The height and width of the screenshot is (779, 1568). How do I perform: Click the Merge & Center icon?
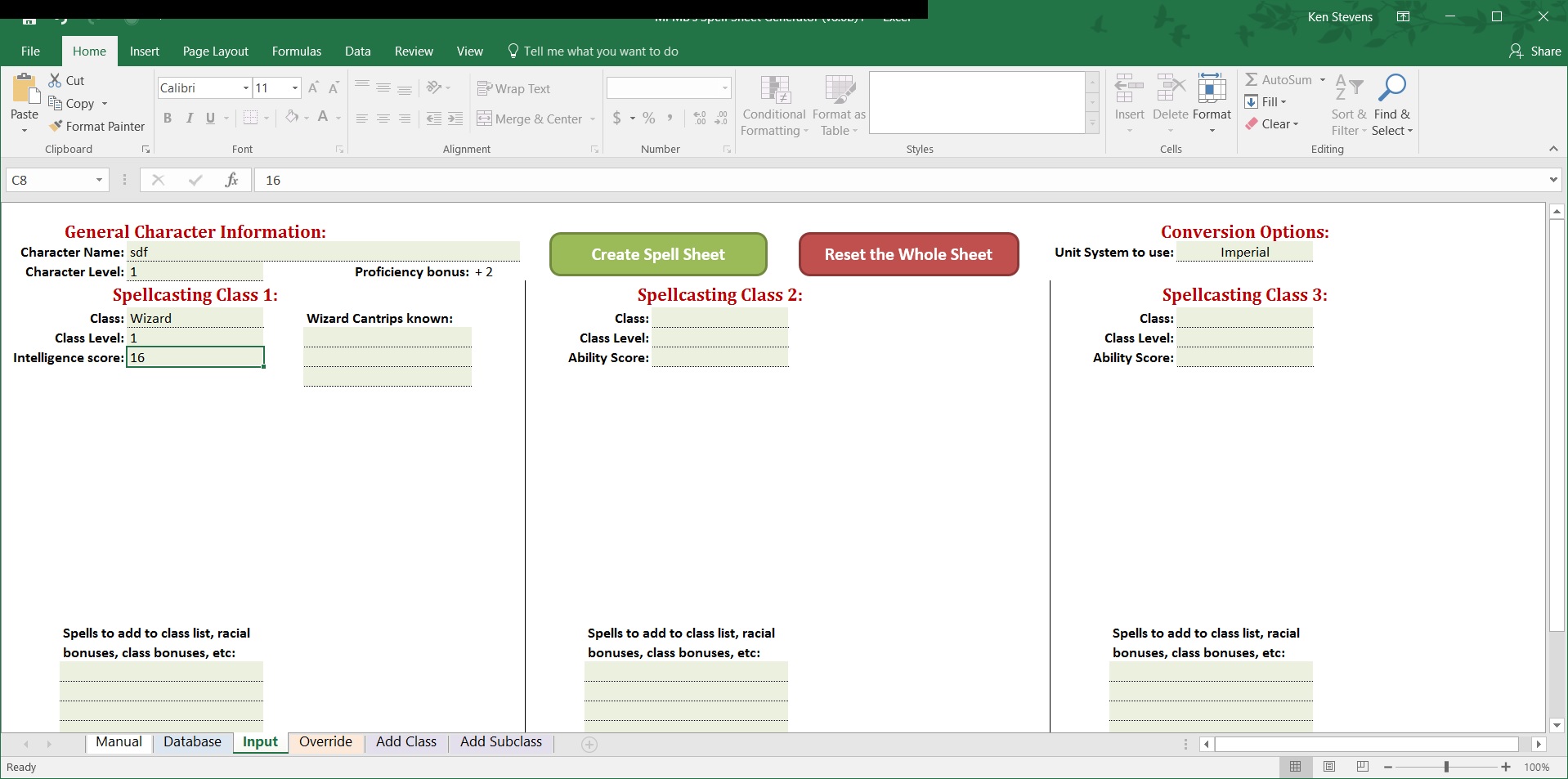click(x=485, y=119)
